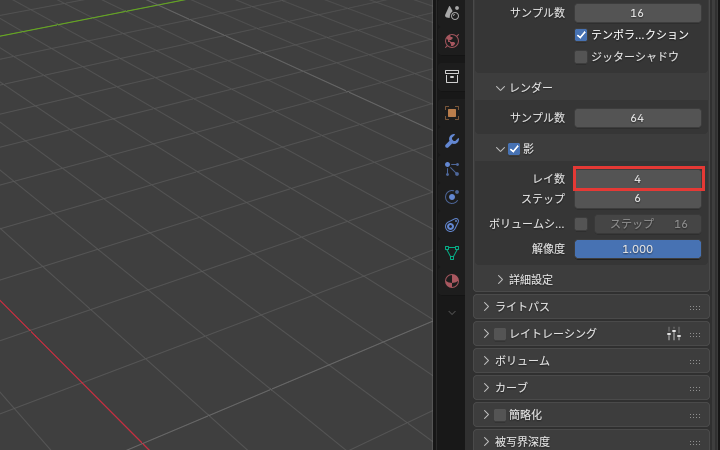Open the レイトレーシング presets icon
720x450 pixels.
674,334
